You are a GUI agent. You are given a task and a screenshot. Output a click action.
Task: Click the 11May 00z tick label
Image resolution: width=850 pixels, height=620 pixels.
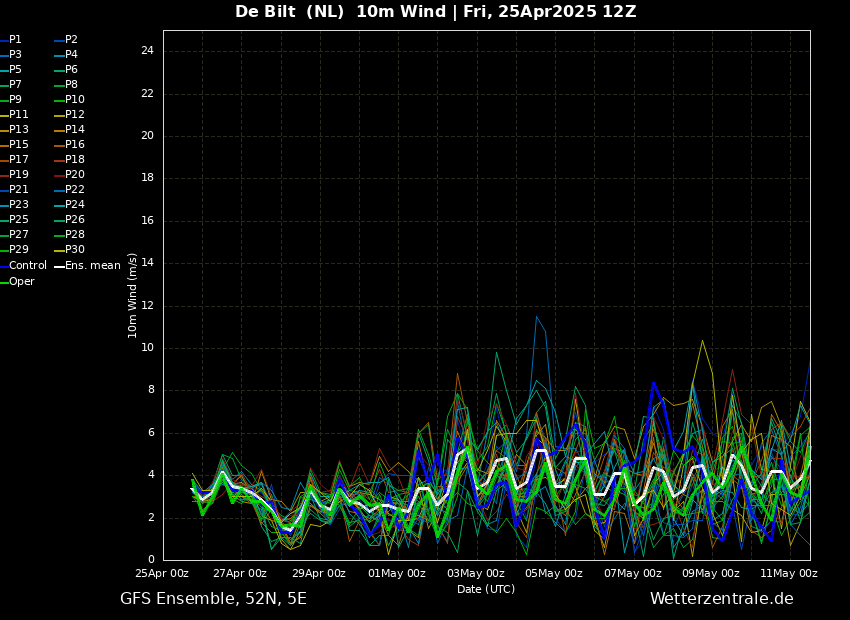pyautogui.click(x=789, y=574)
